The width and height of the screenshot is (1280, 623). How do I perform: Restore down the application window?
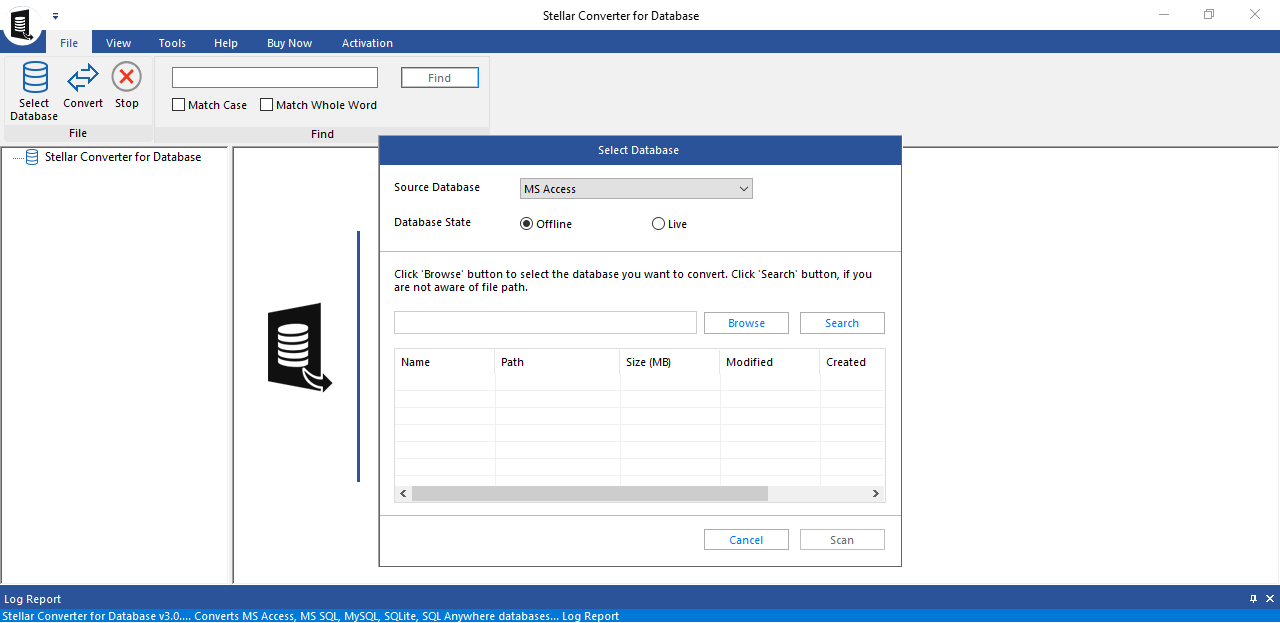click(x=1209, y=15)
